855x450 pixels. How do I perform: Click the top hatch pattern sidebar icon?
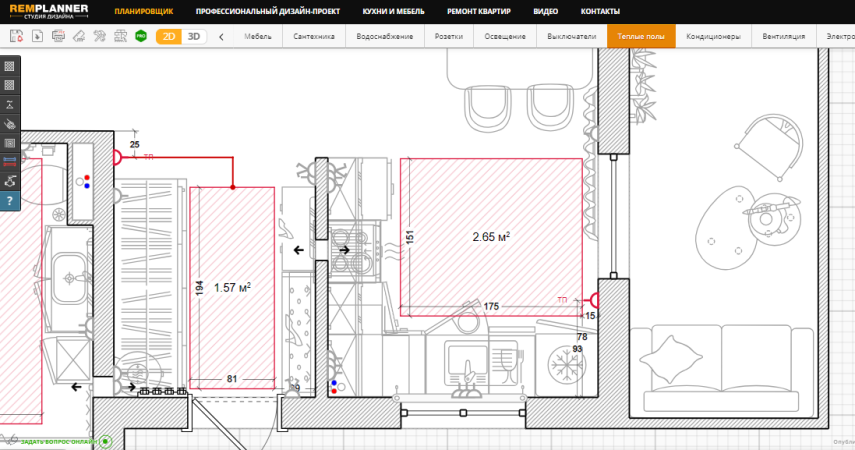pyautogui.click(x=9, y=66)
